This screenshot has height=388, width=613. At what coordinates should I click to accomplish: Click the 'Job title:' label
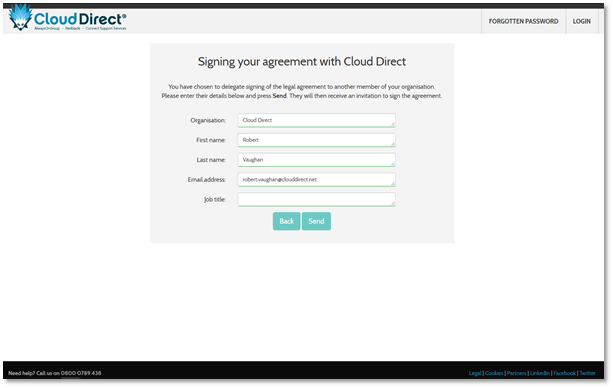[215, 199]
